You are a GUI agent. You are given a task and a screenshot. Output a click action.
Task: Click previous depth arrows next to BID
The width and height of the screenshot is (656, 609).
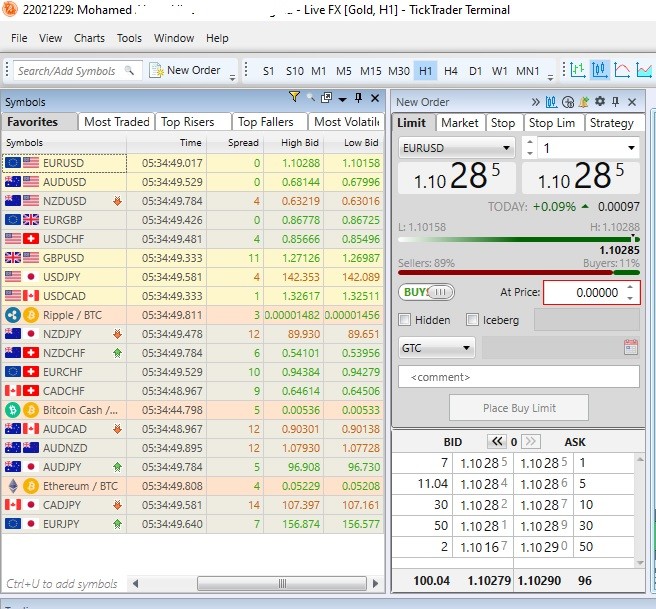pyautogui.click(x=497, y=441)
